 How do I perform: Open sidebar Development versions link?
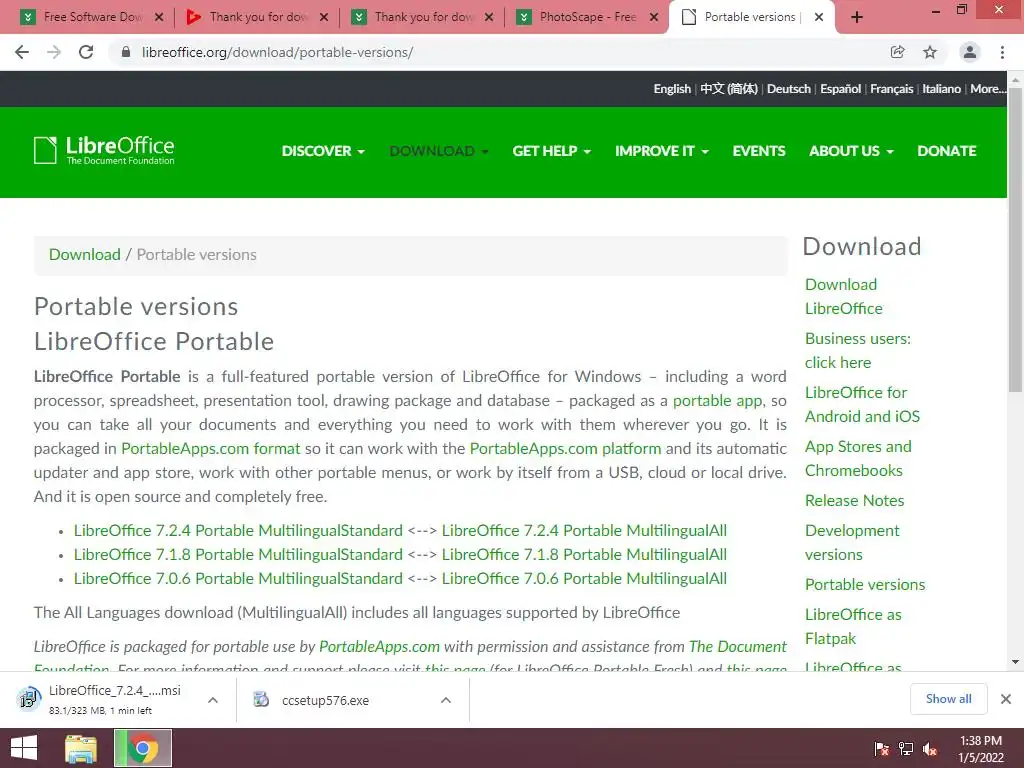click(x=852, y=543)
